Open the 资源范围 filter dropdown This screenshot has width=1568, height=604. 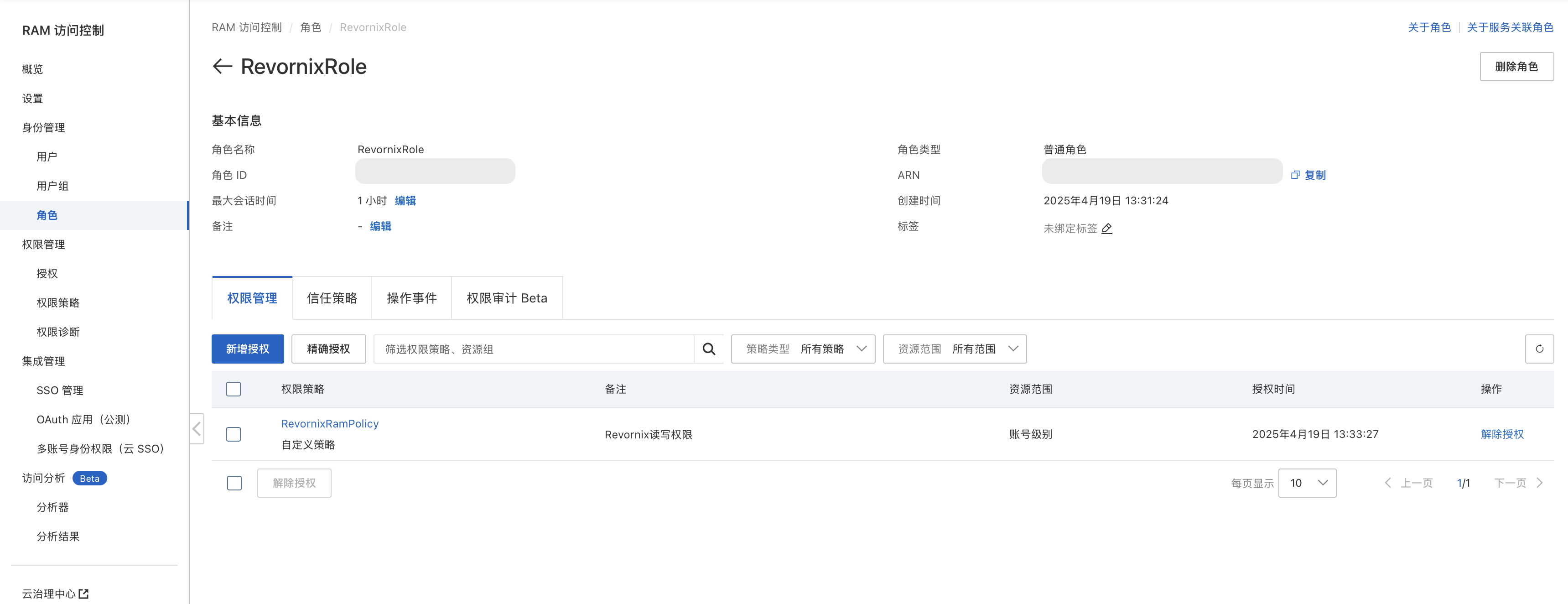(x=954, y=349)
